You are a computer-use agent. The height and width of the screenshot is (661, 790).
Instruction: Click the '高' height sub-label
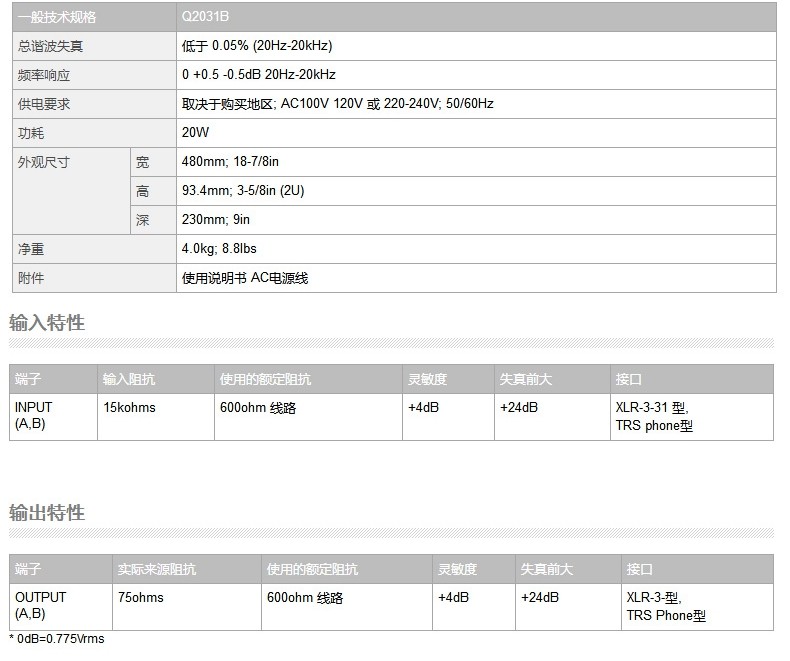click(154, 191)
